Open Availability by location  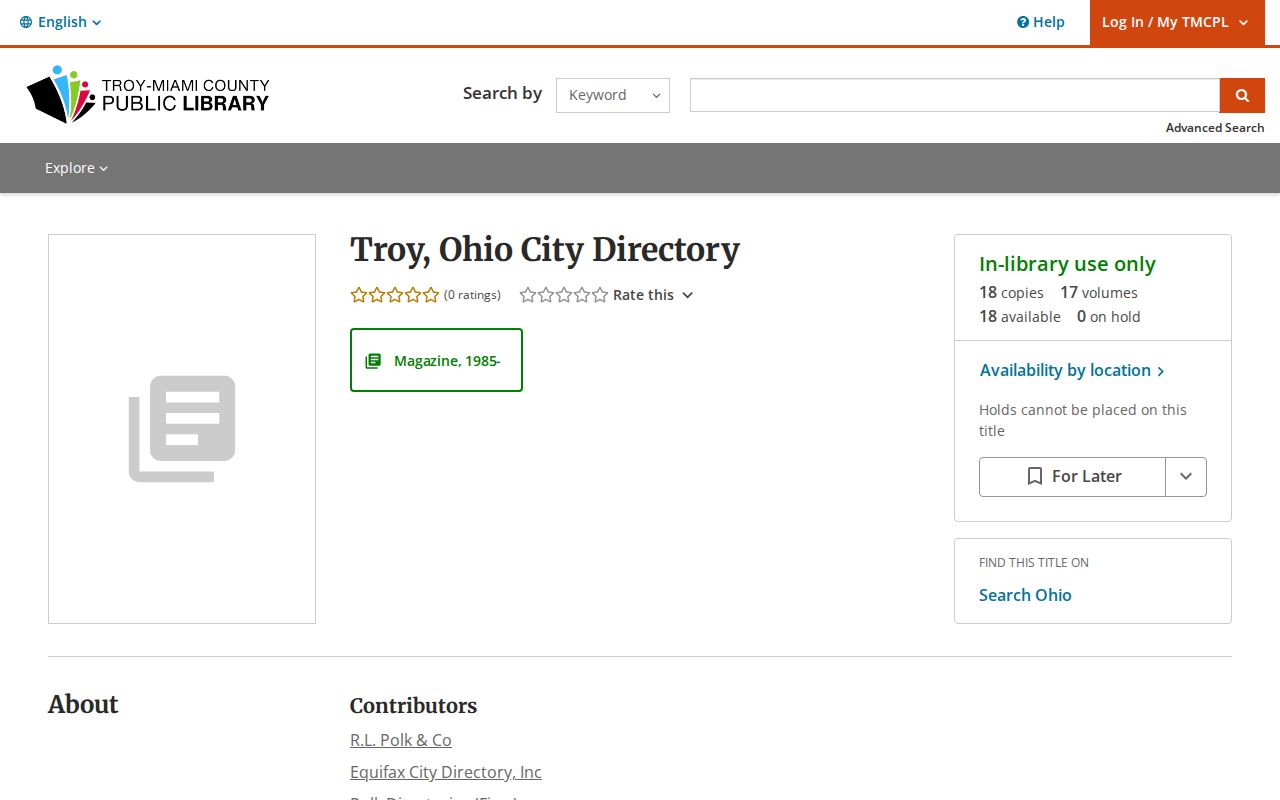click(x=1072, y=370)
